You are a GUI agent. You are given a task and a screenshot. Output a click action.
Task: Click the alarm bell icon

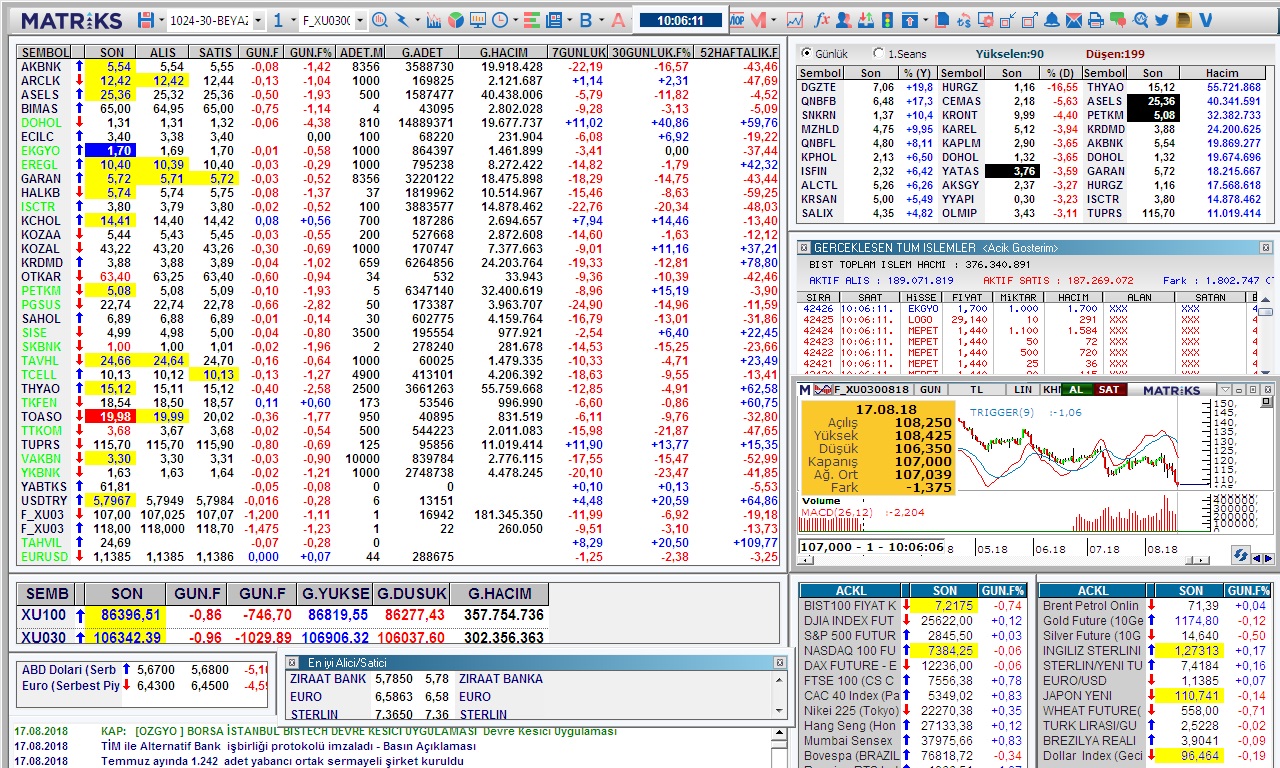coord(1052,20)
